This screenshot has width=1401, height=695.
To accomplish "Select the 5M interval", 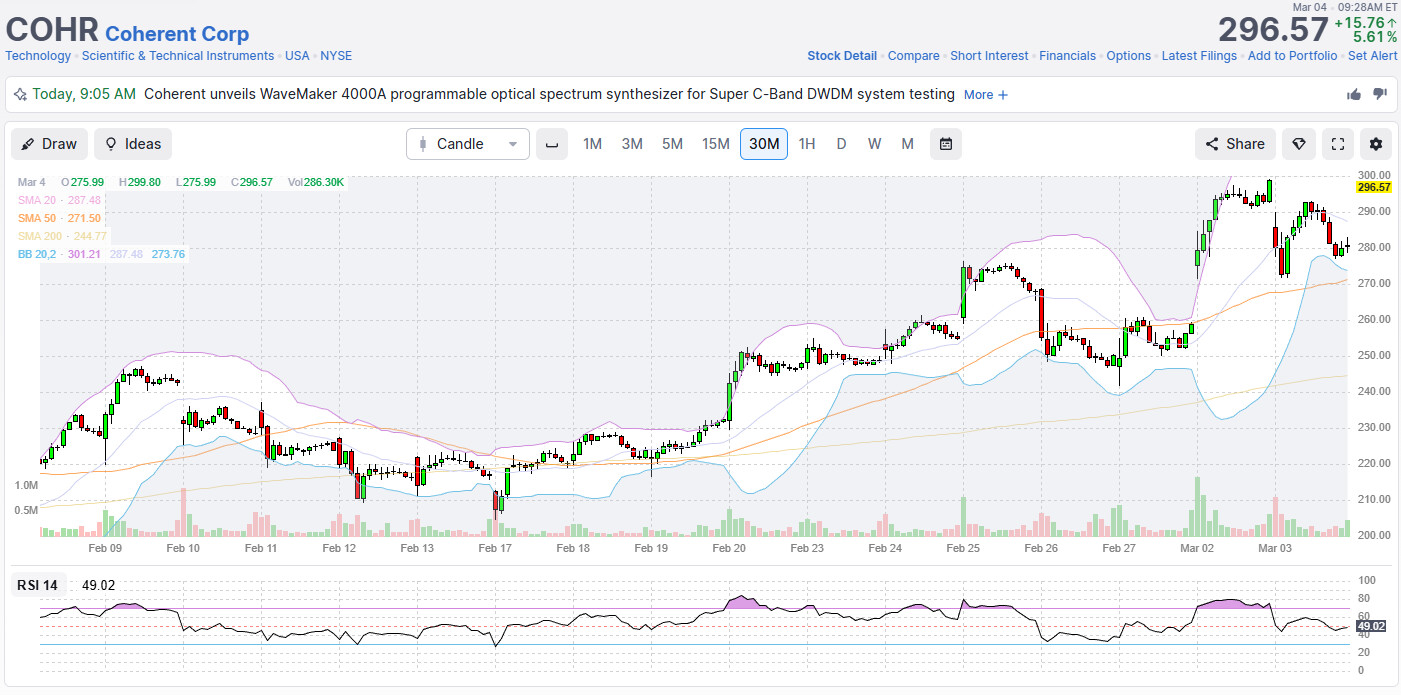I will click(672, 144).
